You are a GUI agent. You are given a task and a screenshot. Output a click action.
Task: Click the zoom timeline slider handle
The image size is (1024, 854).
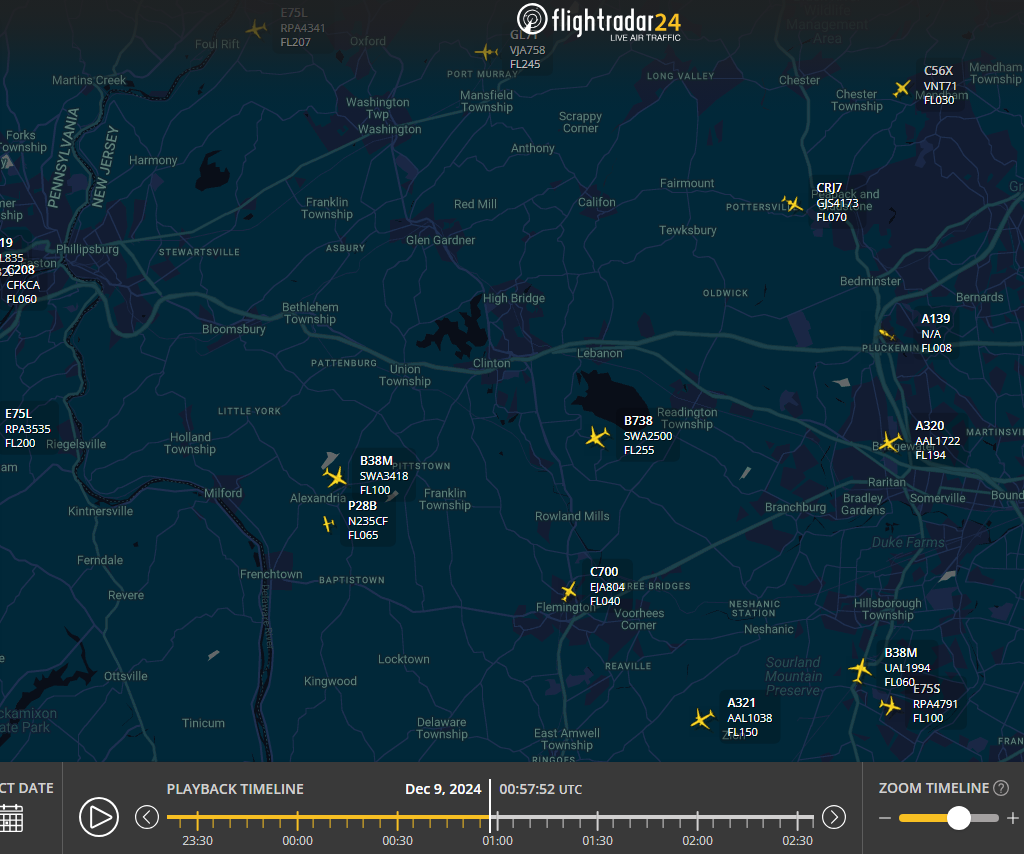[958, 818]
